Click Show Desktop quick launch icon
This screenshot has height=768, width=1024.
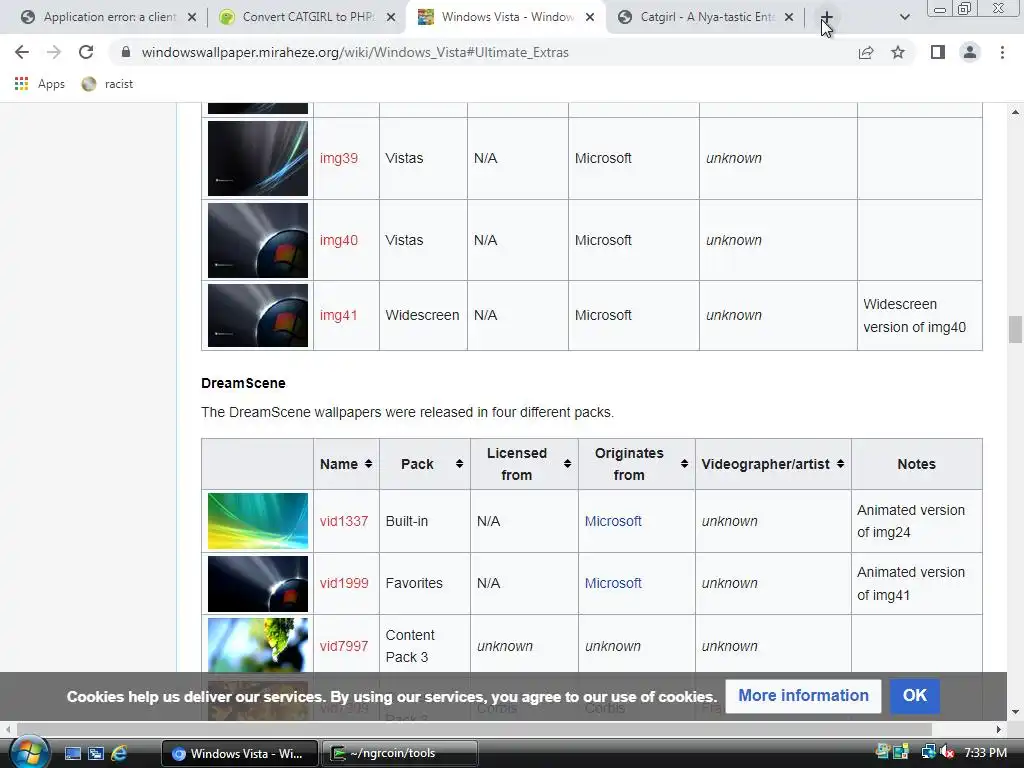(x=72, y=754)
